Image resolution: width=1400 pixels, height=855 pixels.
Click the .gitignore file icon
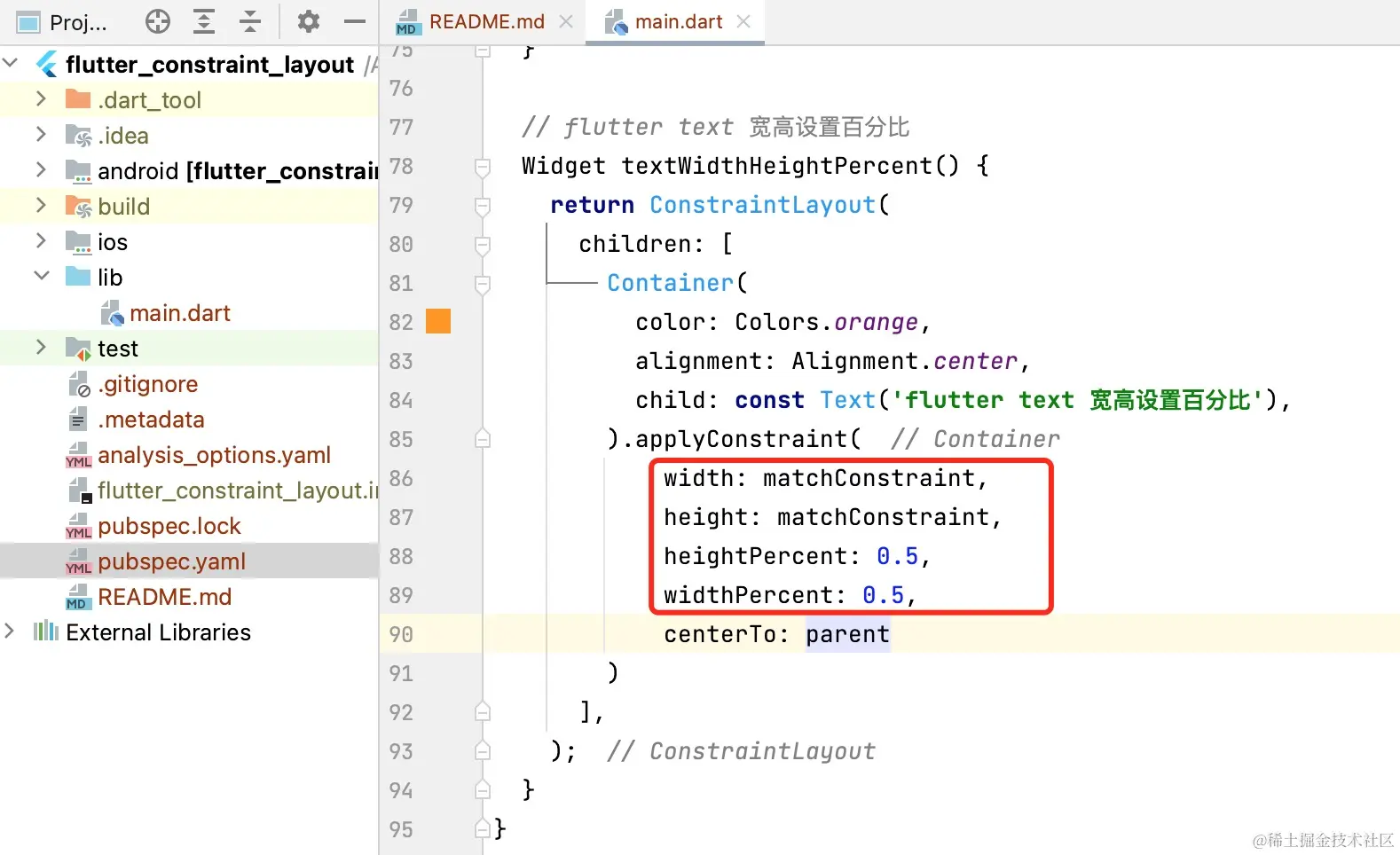point(79,384)
